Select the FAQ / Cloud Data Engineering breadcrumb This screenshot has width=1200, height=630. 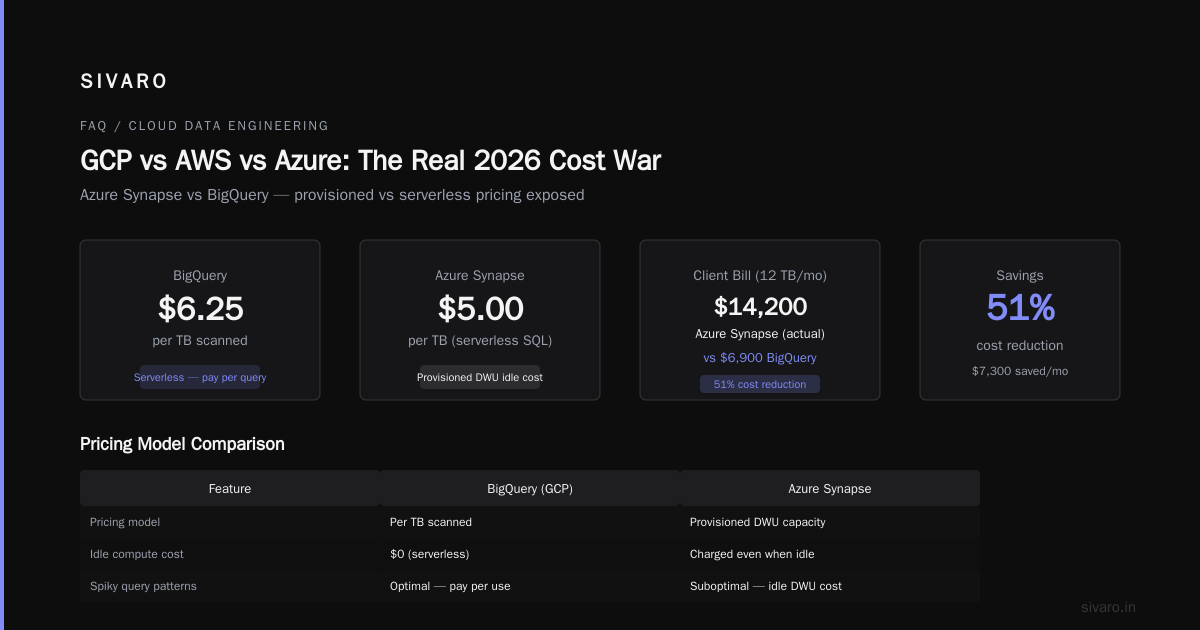click(x=204, y=126)
